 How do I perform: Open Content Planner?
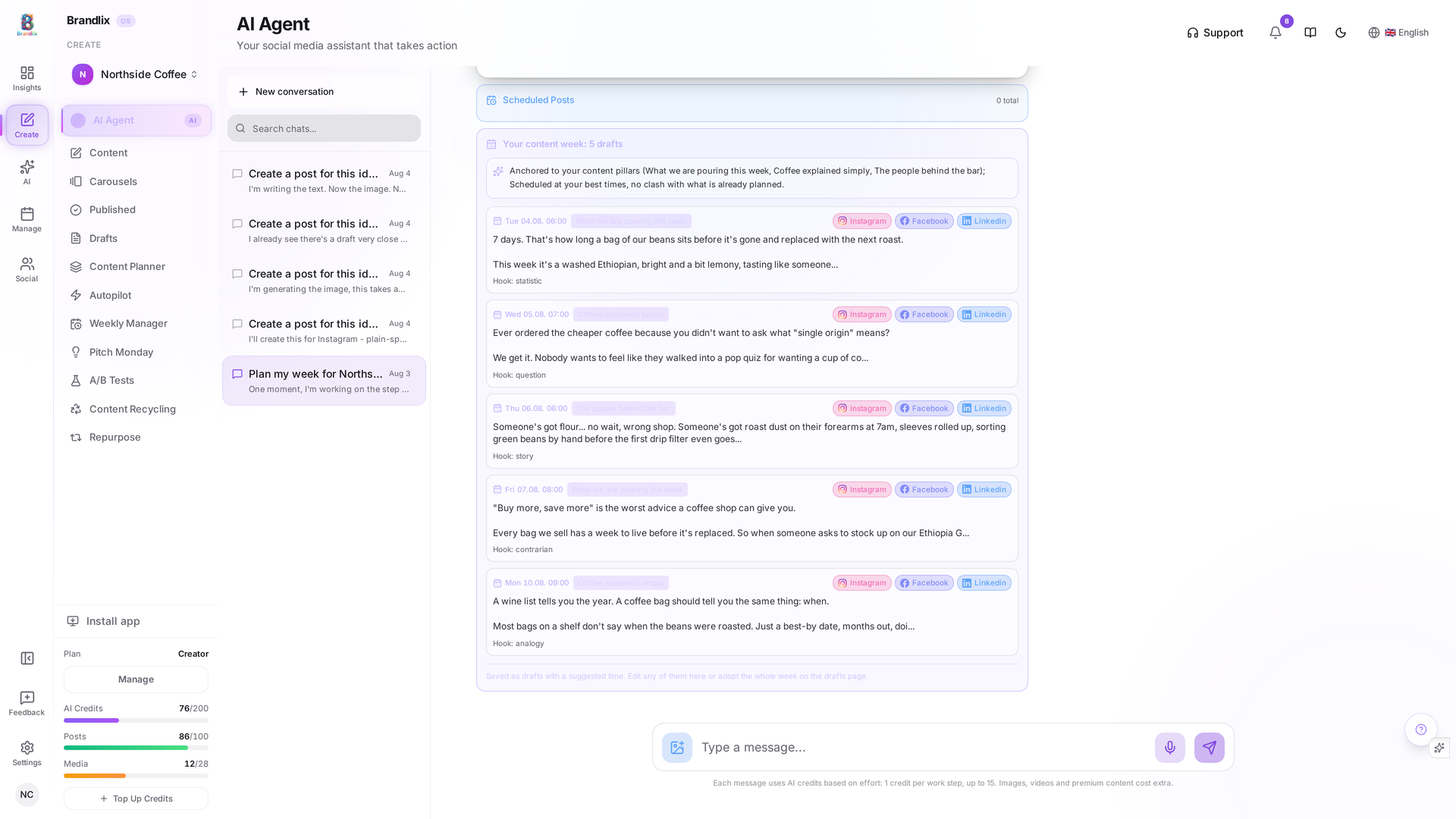136,267
